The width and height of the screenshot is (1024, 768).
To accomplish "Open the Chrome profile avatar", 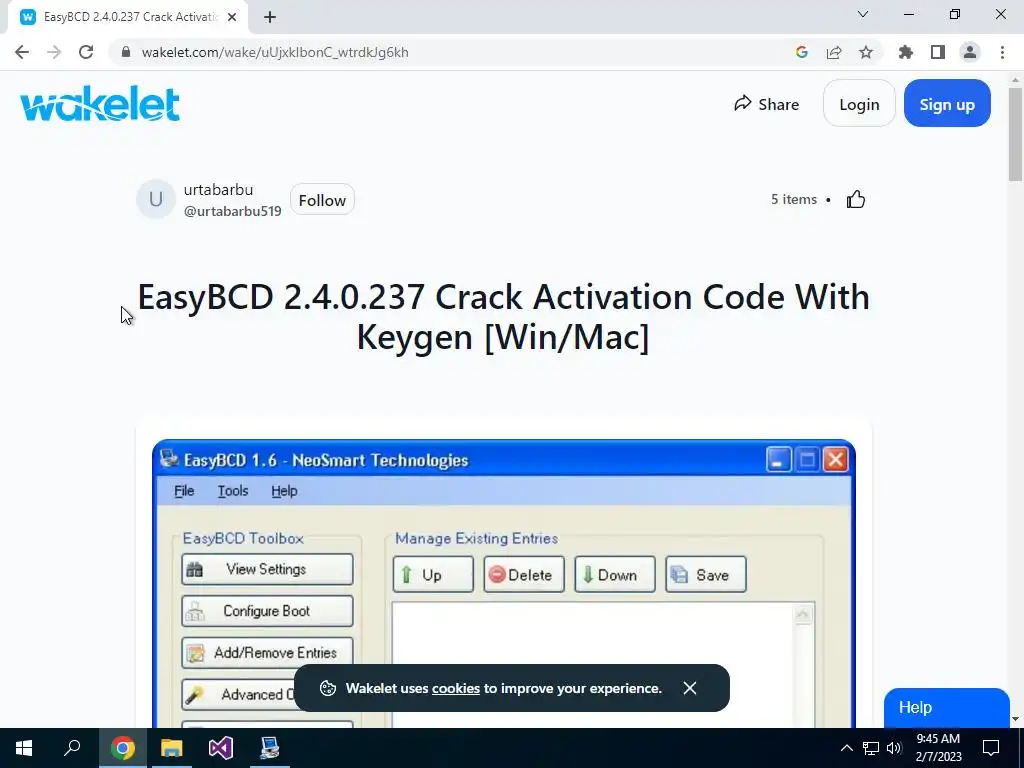I will click(x=970, y=52).
